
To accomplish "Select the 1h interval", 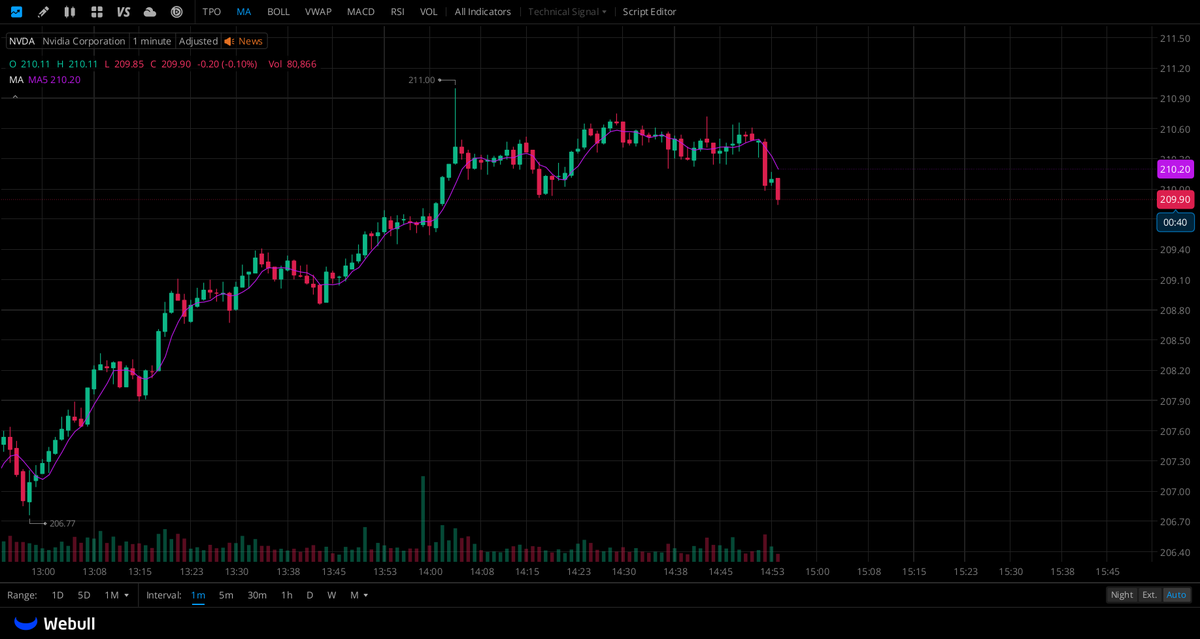I will [286, 595].
